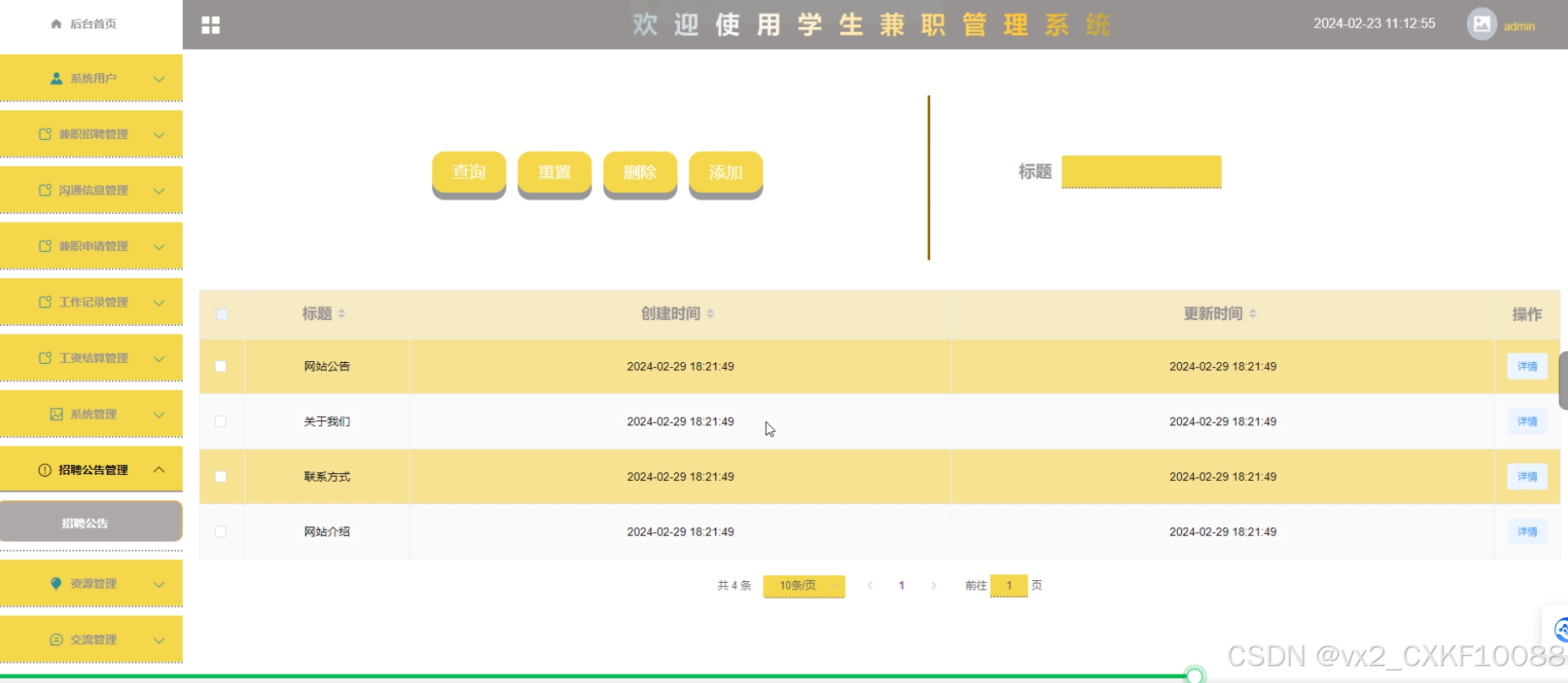Expand the 工作记录管理 menu chevron

click(x=158, y=302)
